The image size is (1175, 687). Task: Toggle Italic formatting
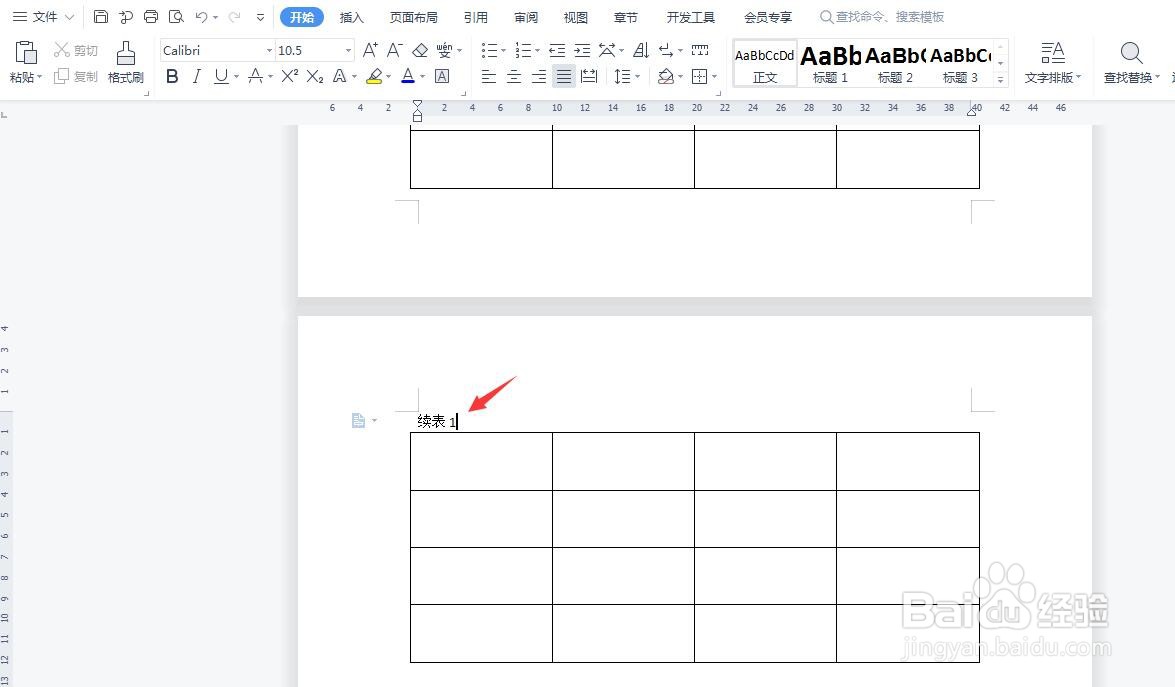pyautogui.click(x=196, y=76)
